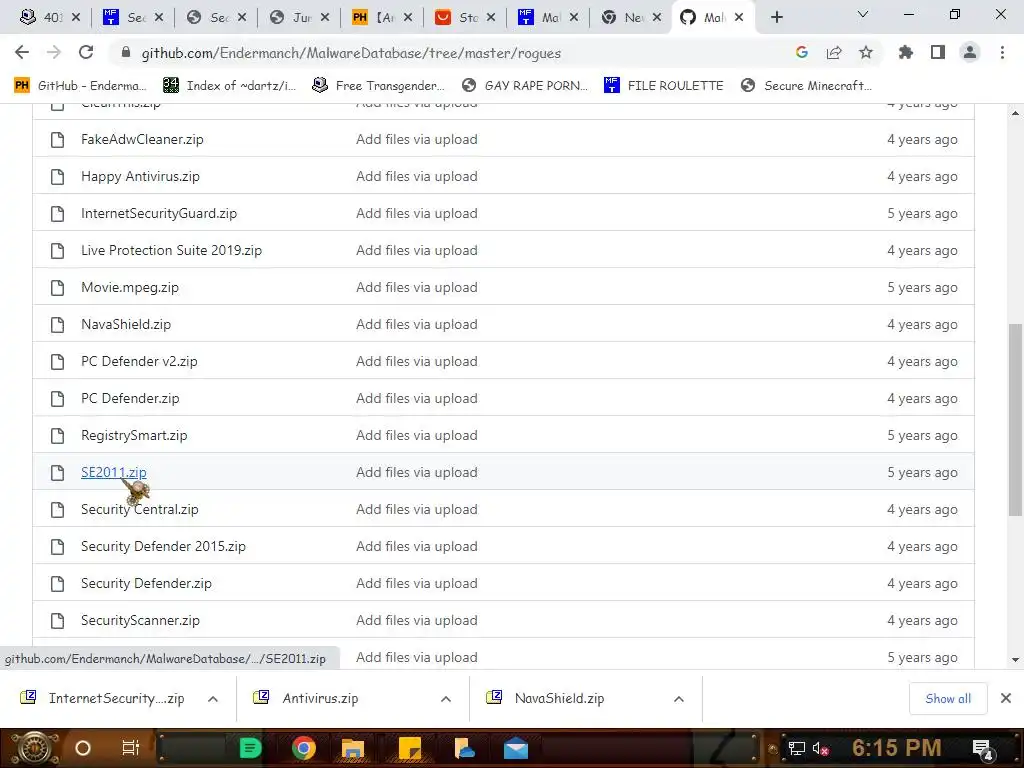Open the Extensions puzzle icon
1024x768 pixels.
coord(906,52)
